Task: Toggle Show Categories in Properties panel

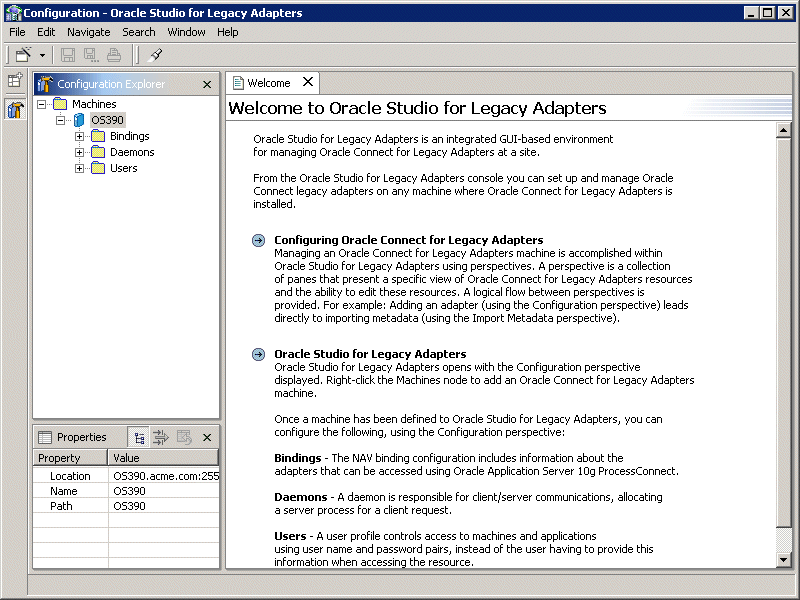Action: tap(139, 437)
